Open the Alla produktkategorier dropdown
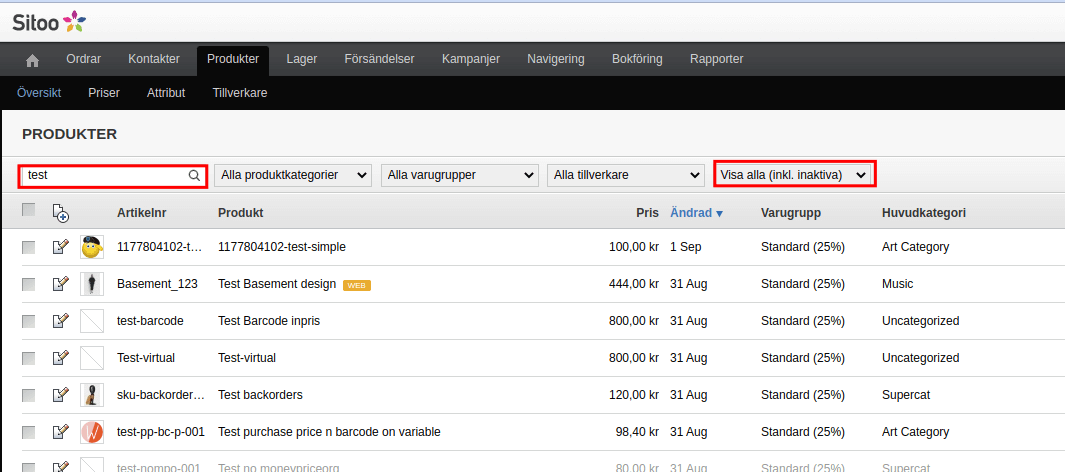Screen dimensions: 1065x472 [x=293, y=175]
